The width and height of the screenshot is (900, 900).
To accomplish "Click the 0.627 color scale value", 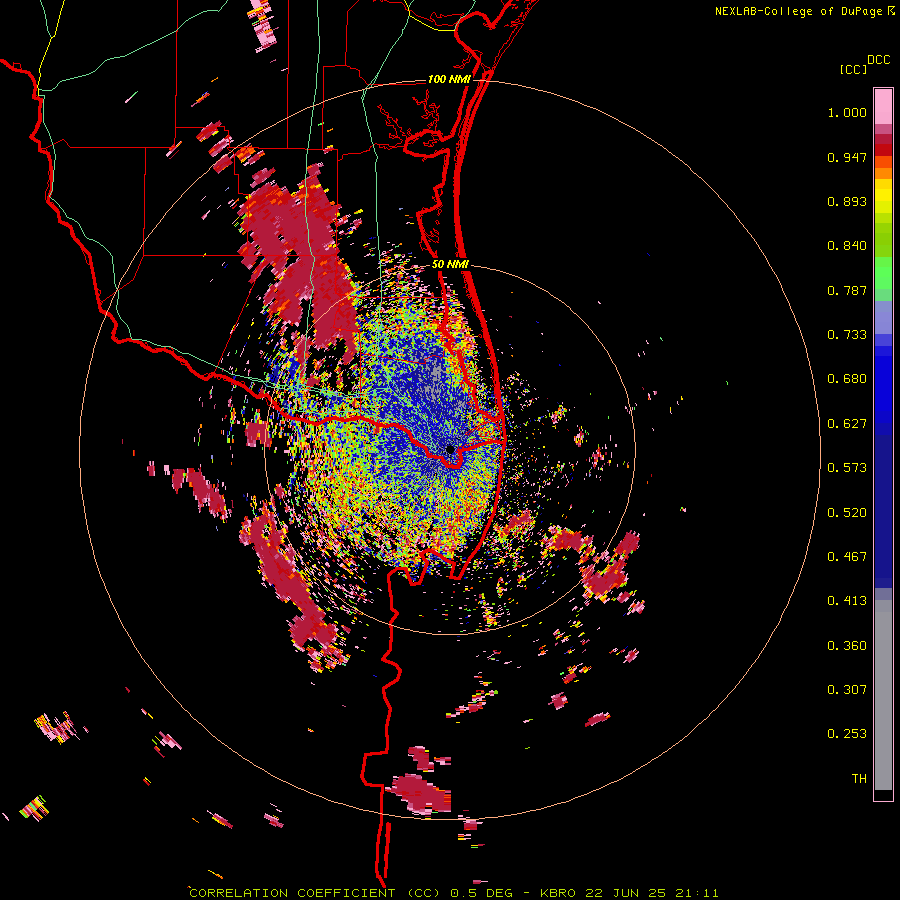I will click(x=847, y=424).
